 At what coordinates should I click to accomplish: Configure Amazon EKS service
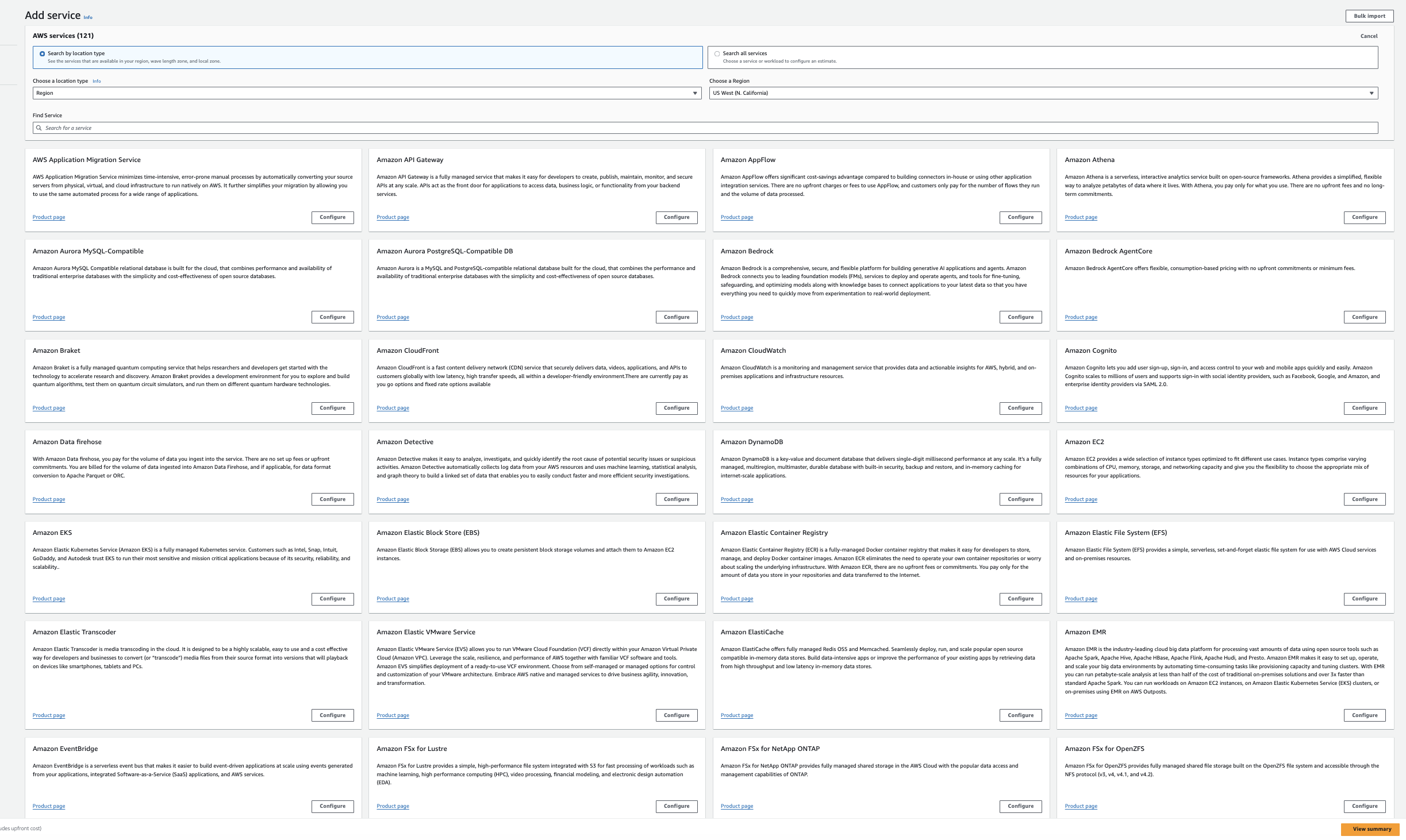point(332,599)
